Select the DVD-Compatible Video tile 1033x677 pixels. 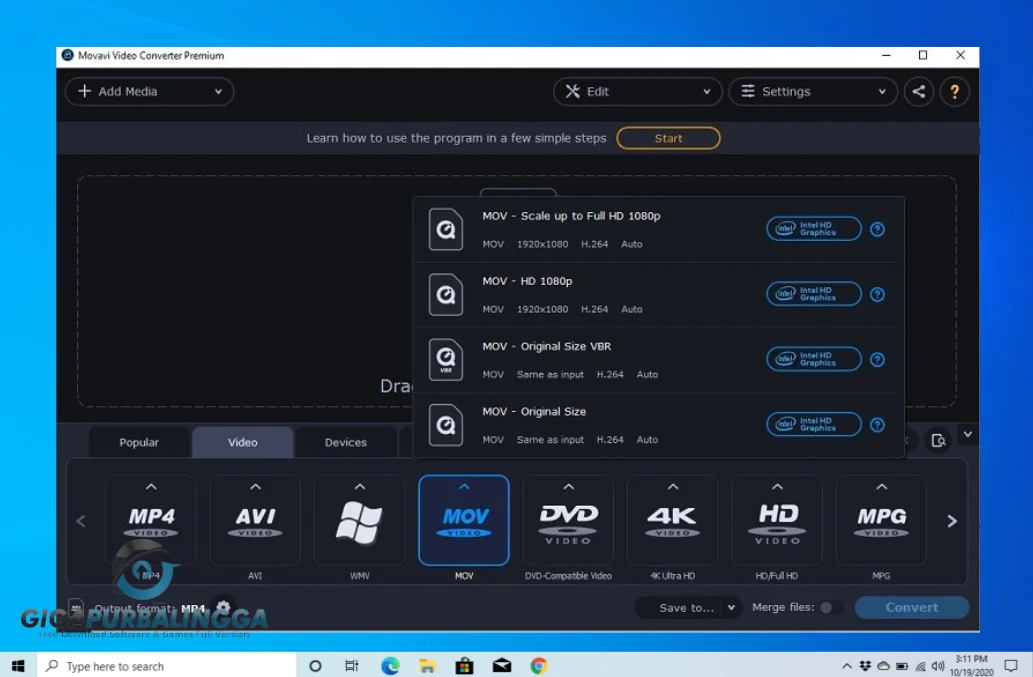(x=568, y=520)
